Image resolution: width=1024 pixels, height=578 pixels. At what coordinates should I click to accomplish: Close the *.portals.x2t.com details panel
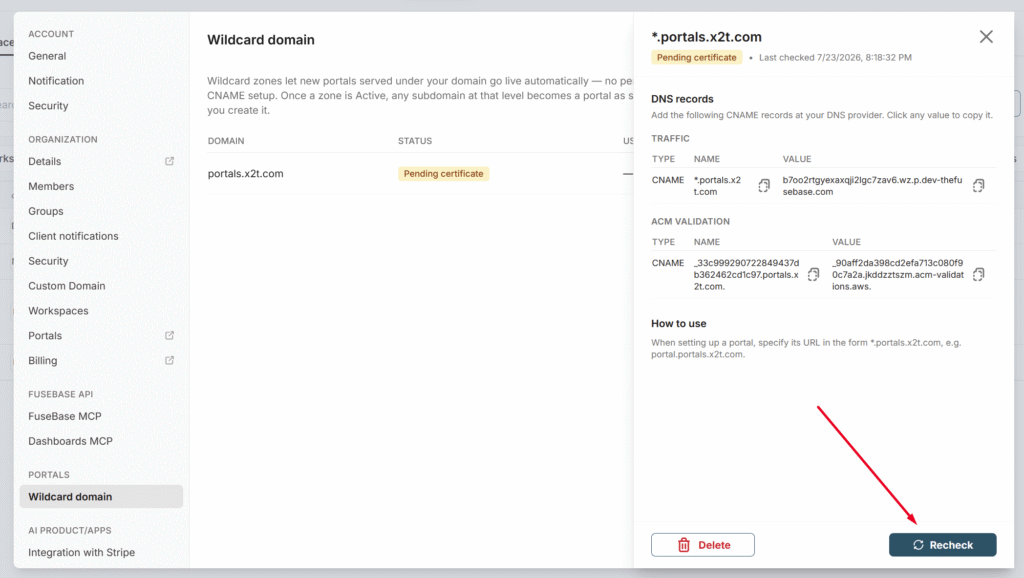[x=985, y=37]
